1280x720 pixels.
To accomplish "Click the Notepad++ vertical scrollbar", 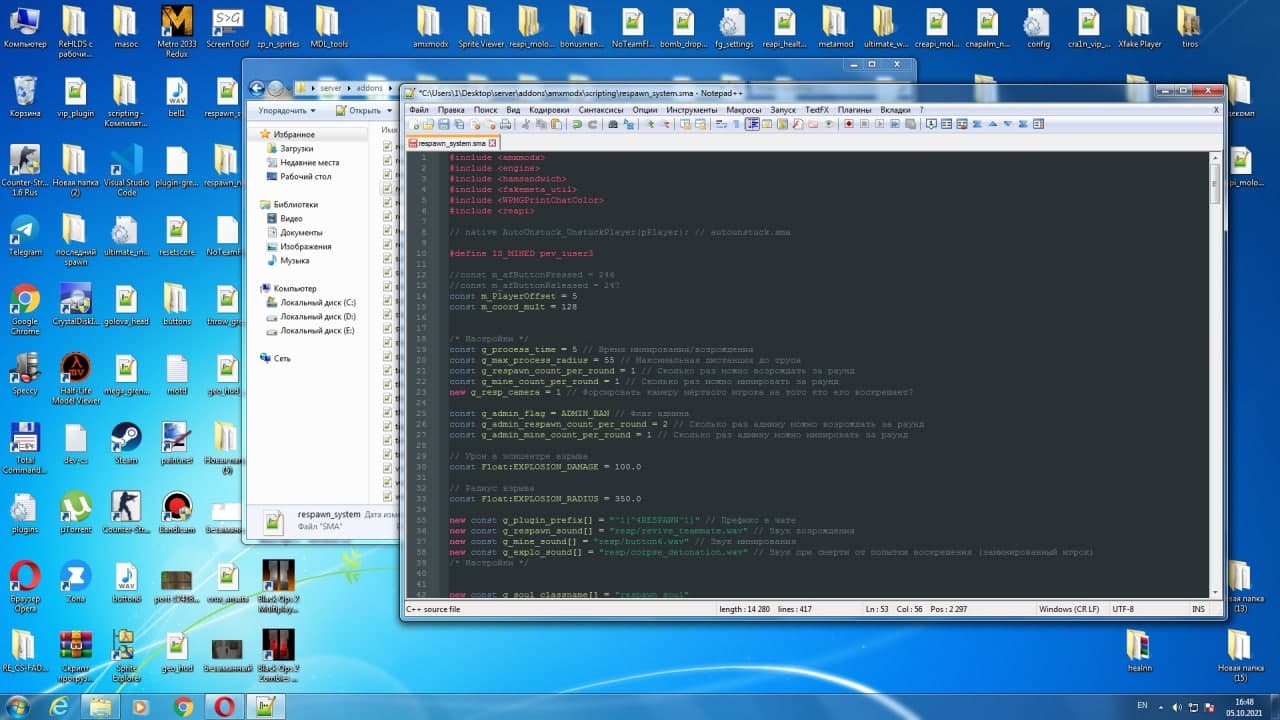I will pyautogui.click(x=1216, y=373).
